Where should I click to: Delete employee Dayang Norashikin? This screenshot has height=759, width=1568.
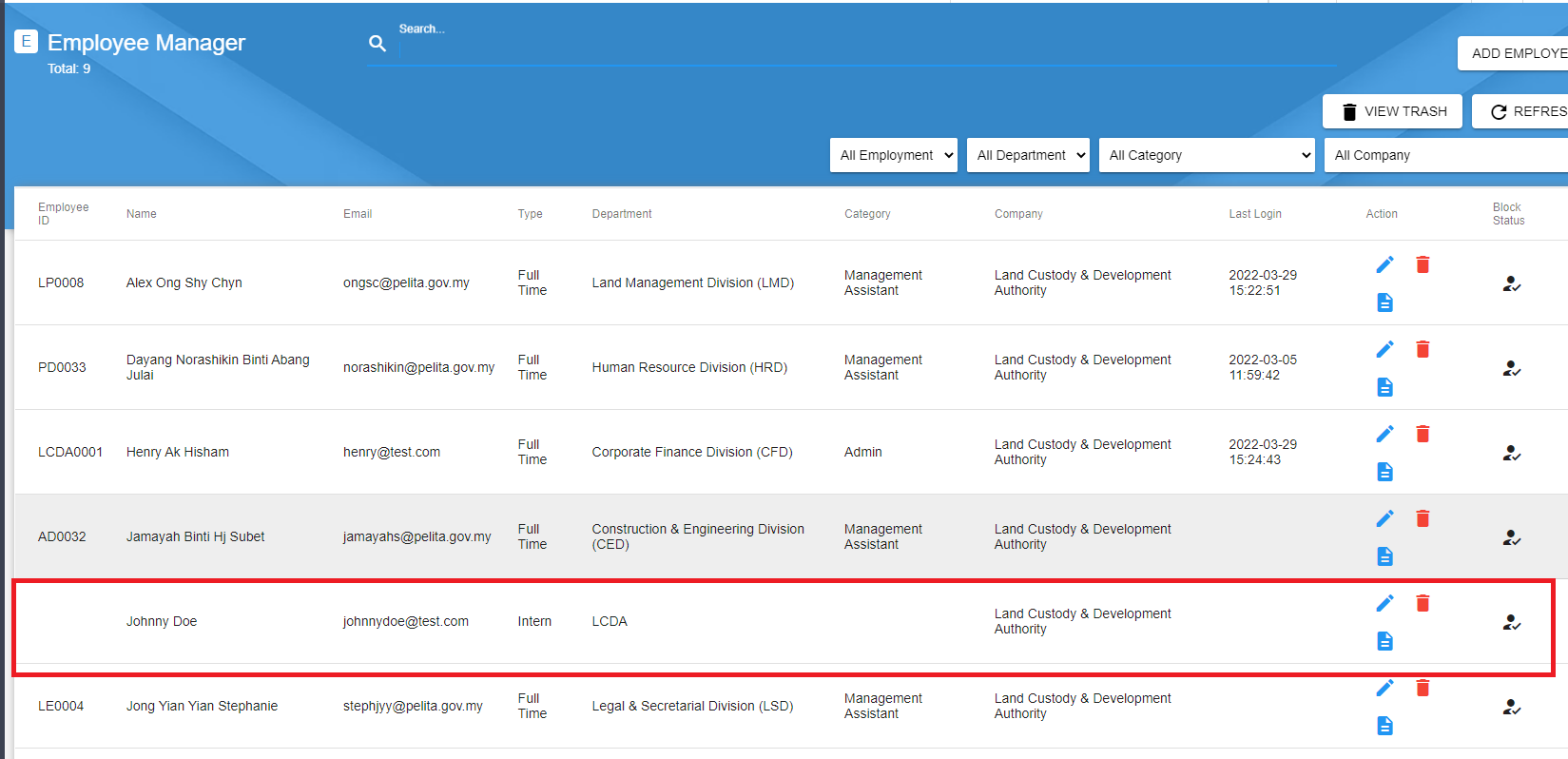pyautogui.click(x=1423, y=349)
